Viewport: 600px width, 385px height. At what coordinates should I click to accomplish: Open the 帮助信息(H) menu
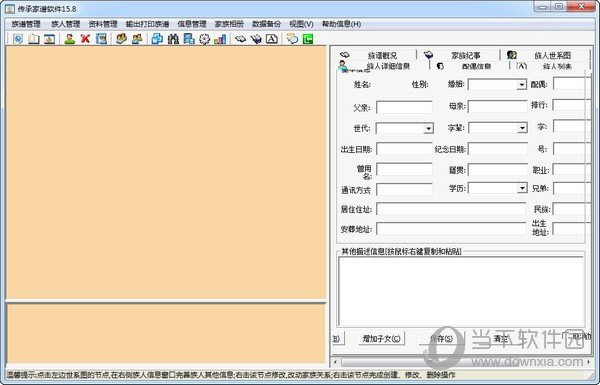(x=341, y=24)
